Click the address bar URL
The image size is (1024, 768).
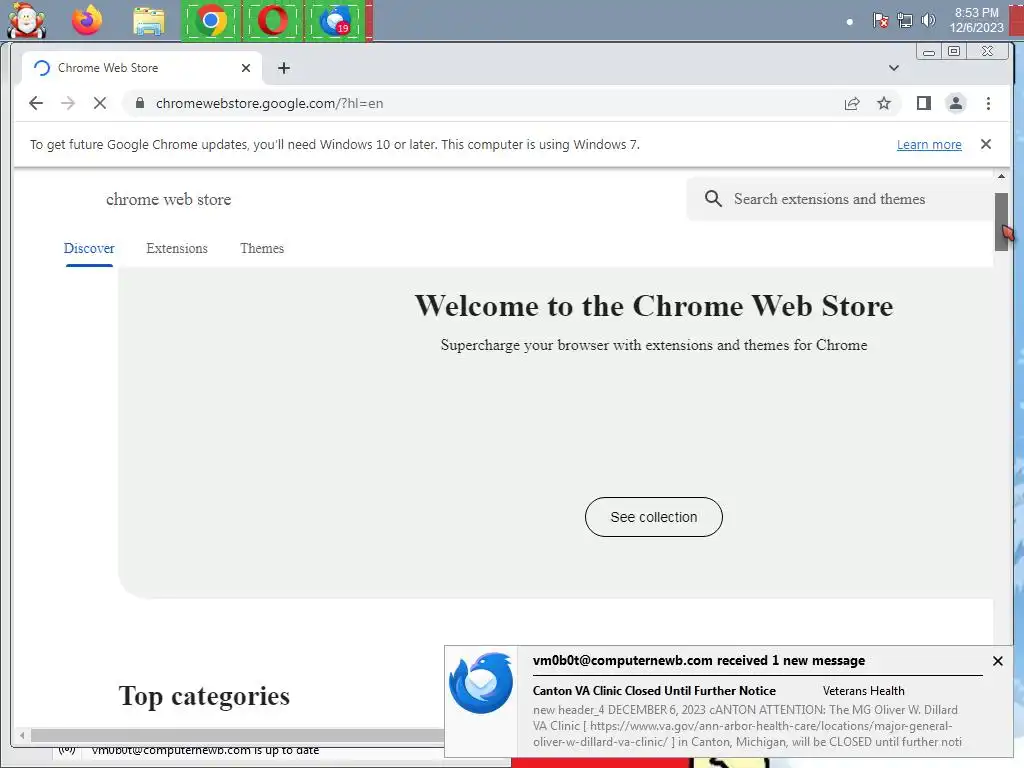click(x=269, y=103)
